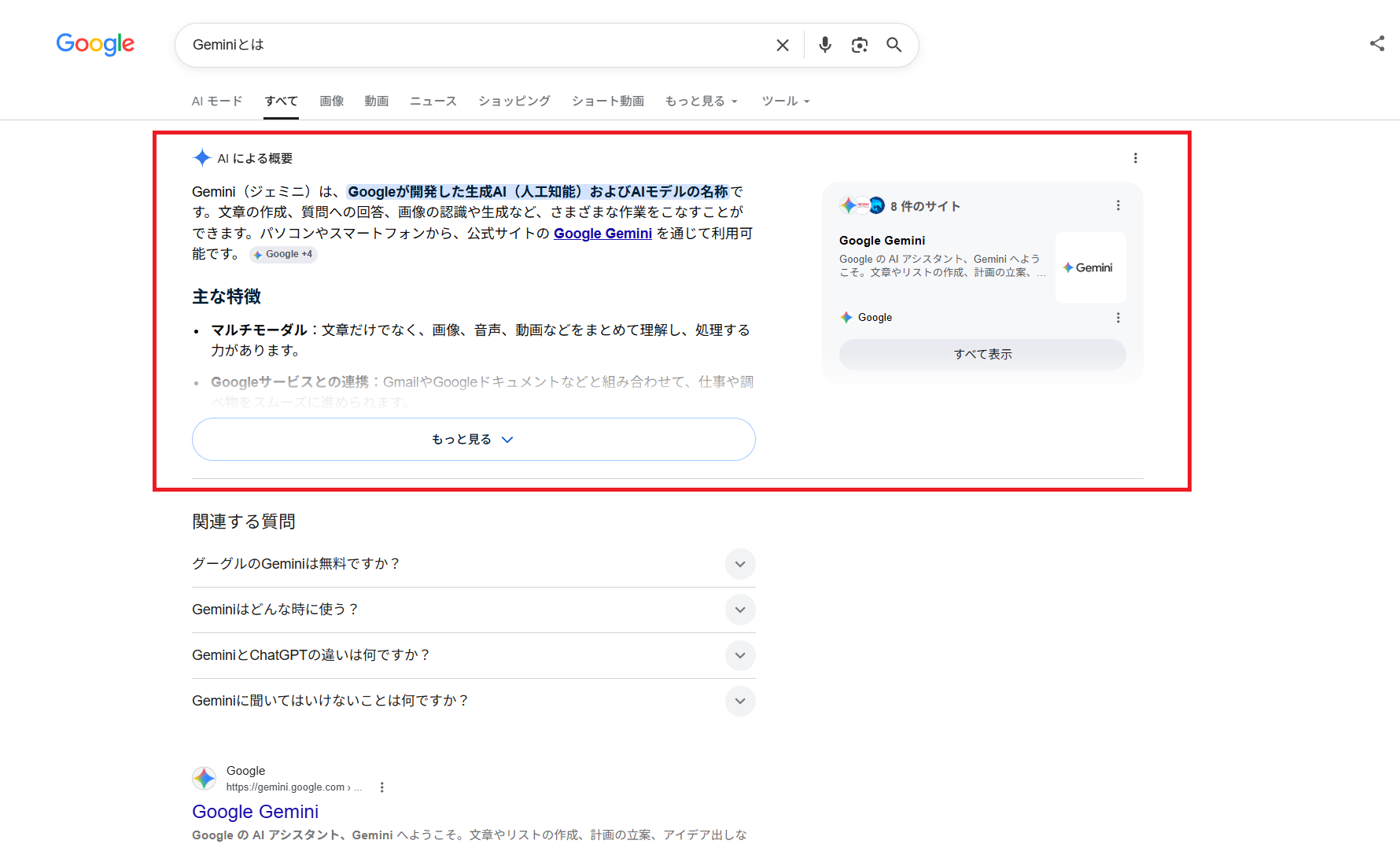
Task: Click the 主な特徴 heading
Action: coord(227,297)
